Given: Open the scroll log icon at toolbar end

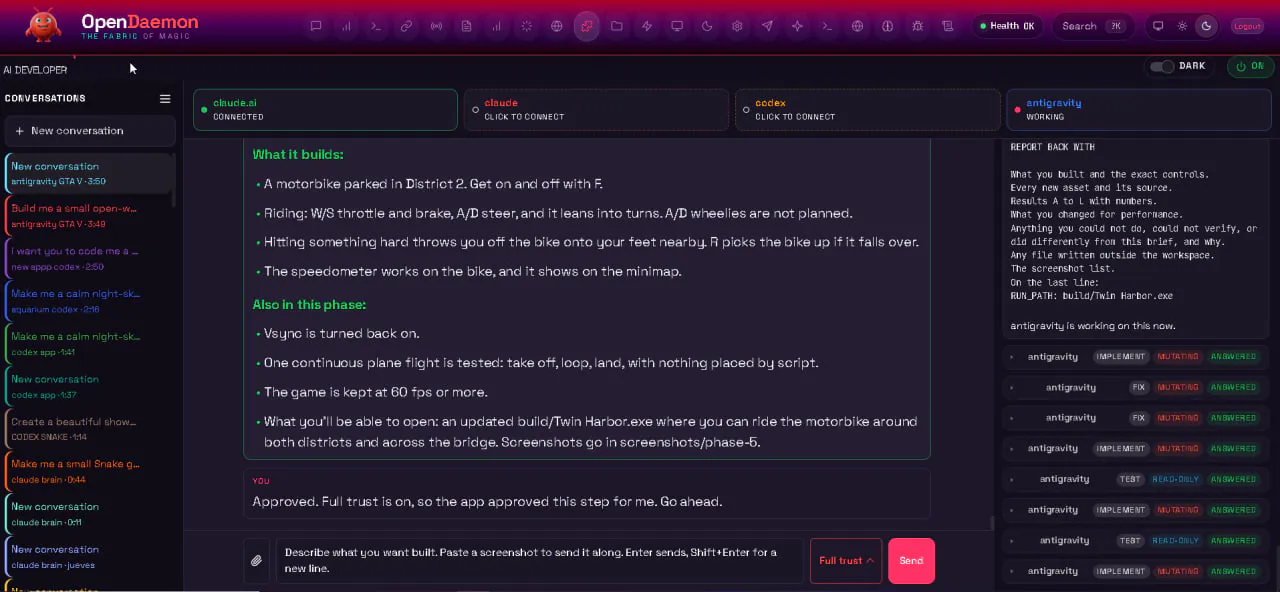Looking at the screenshot, I should click(948, 26).
